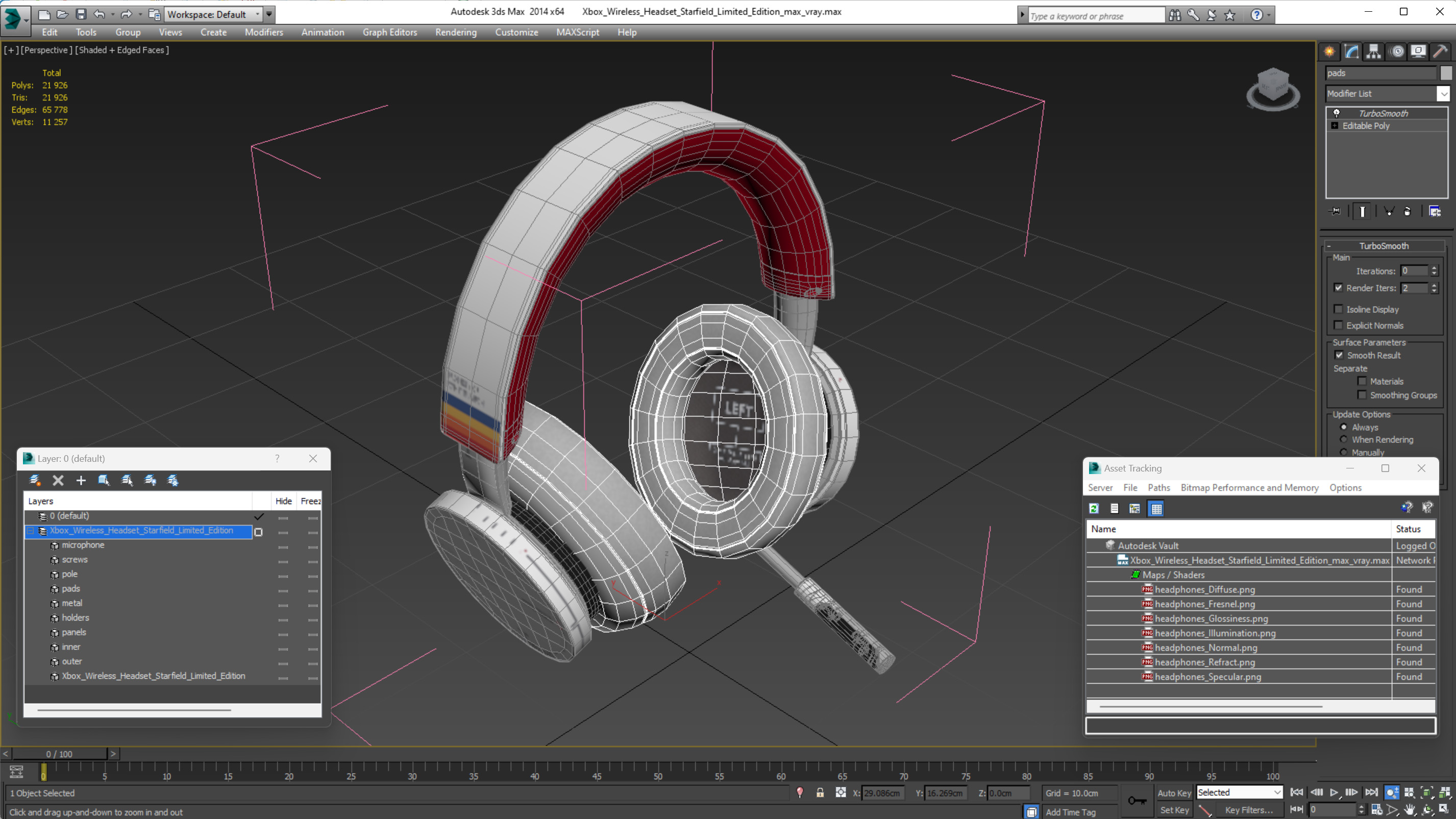Screen dimensions: 1456x819
Task: Open the Utilities command panel tab
Action: [1440, 52]
